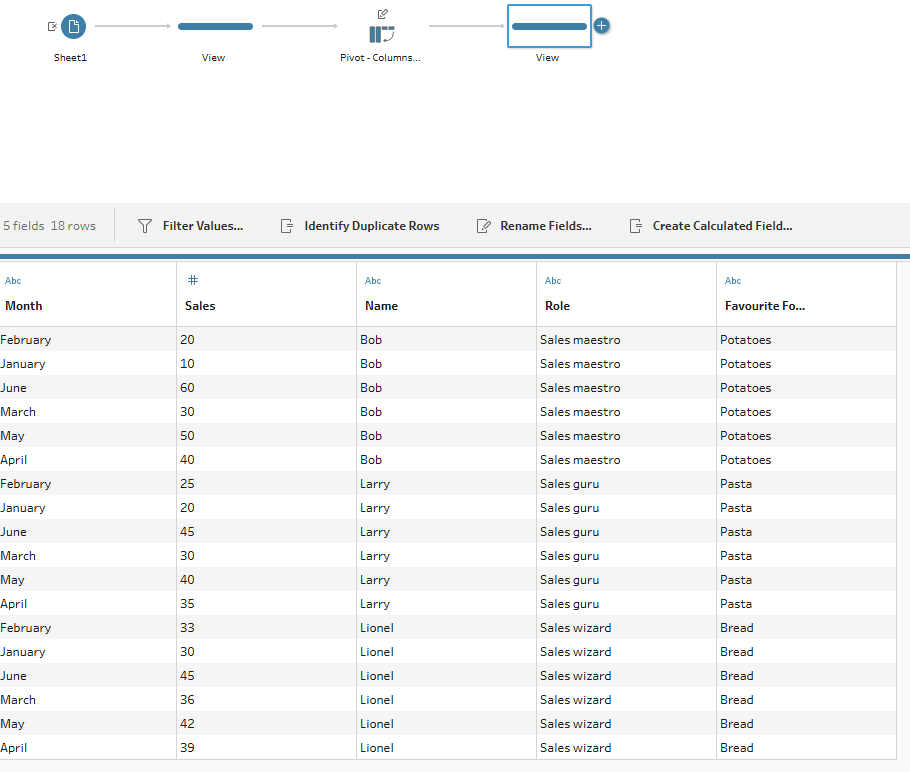Click Filter Values text button
This screenshot has height=772, width=910.
(x=202, y=226)
